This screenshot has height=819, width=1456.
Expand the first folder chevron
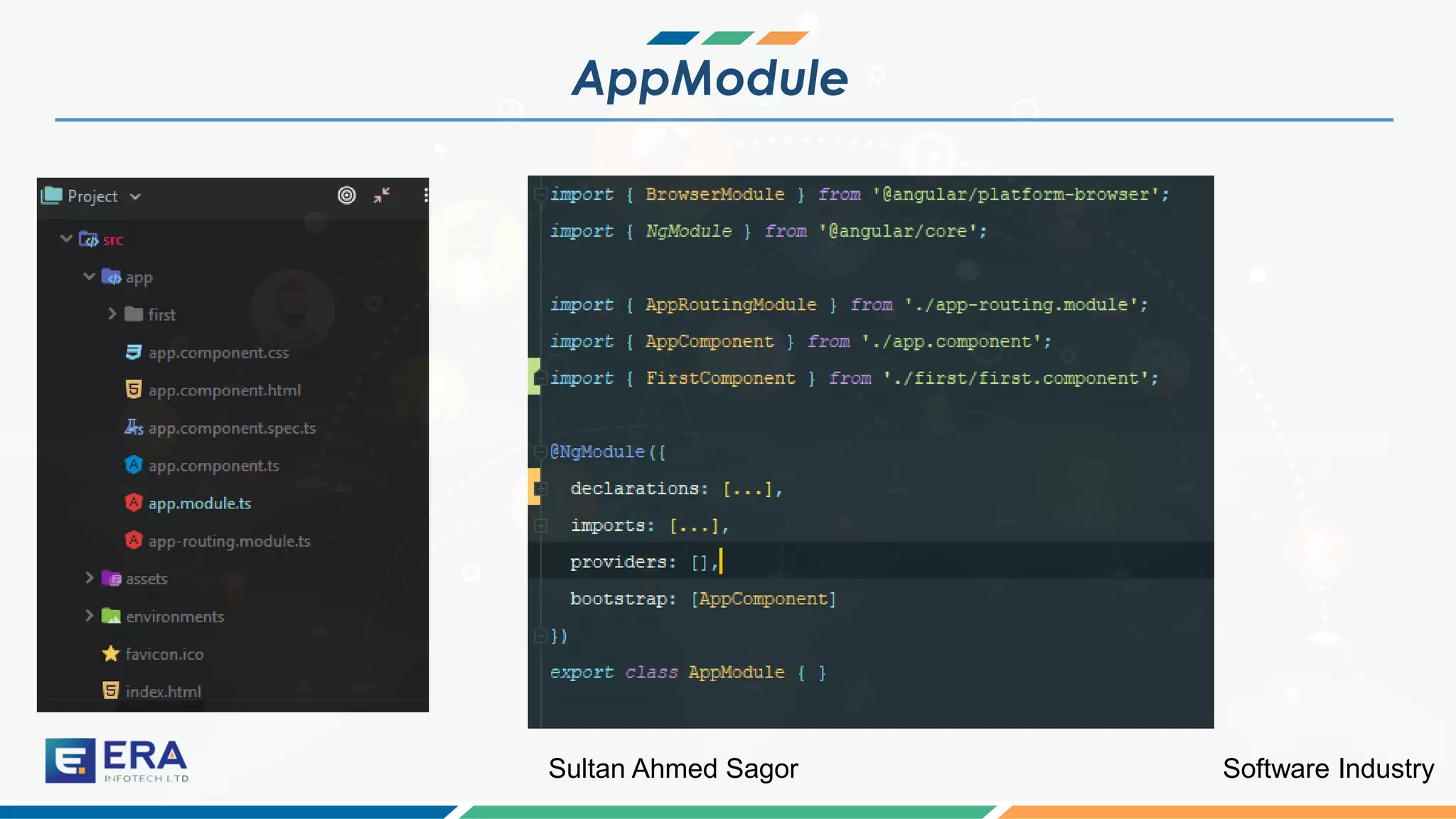112,314
